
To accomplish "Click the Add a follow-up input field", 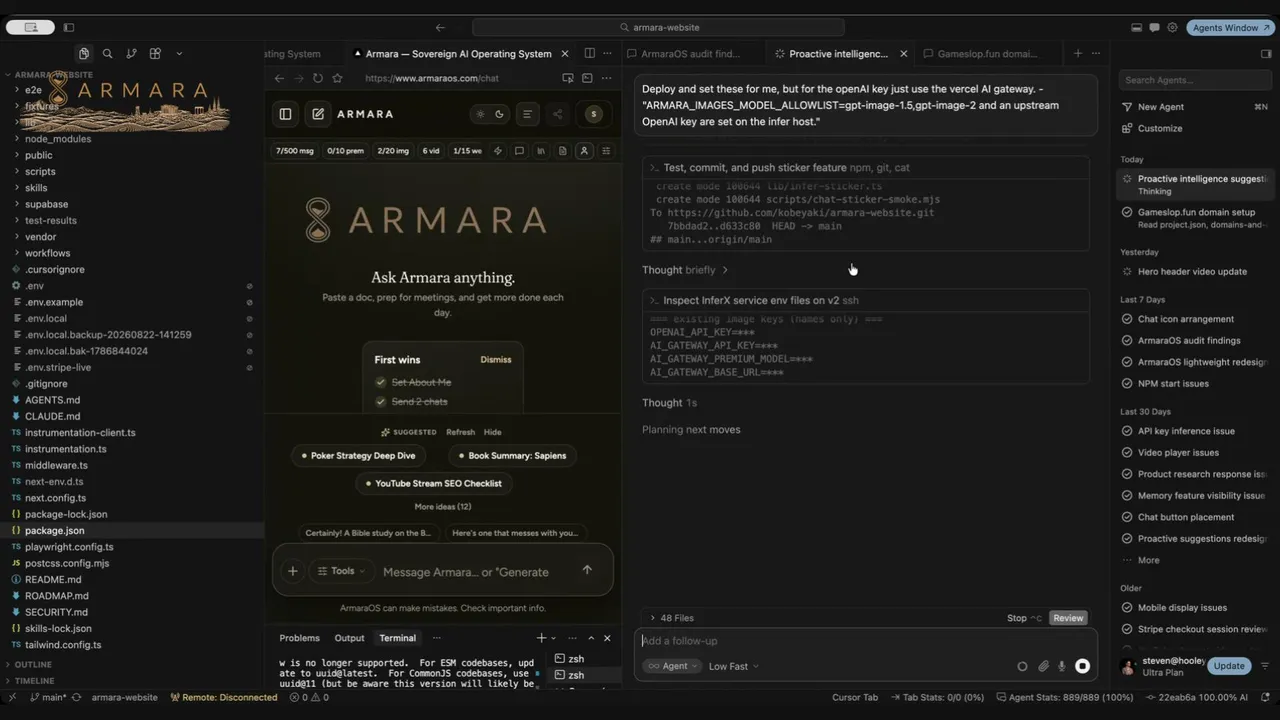I will pos(865,641).
